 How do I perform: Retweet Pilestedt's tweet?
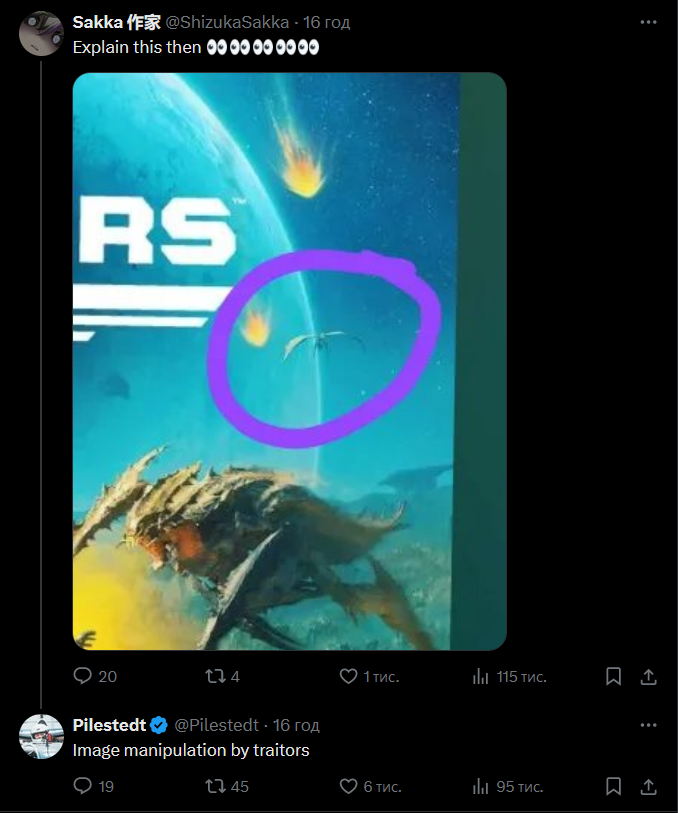(x=214, y=787)
